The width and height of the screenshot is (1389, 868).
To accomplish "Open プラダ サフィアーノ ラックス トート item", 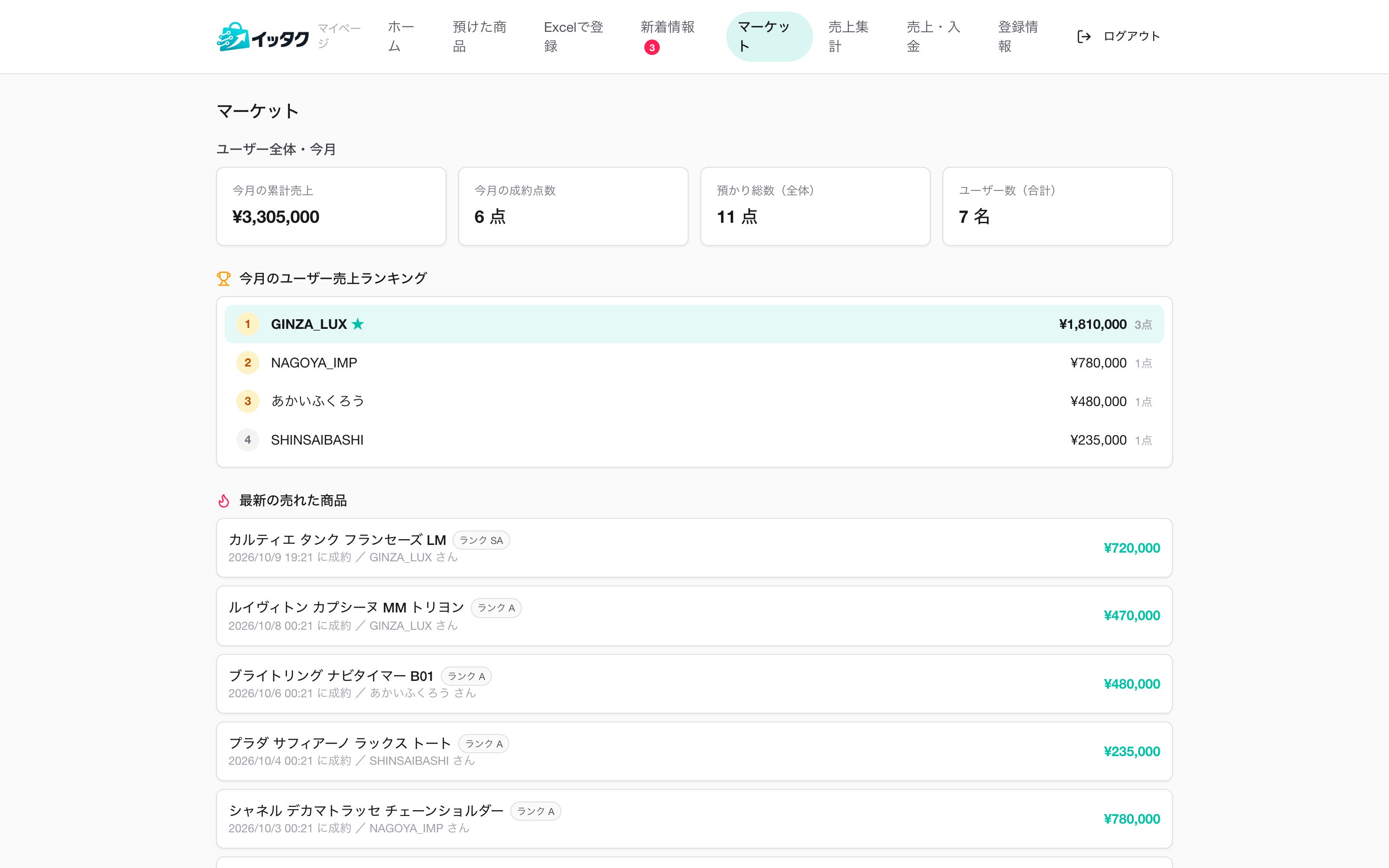I will [x=694, y=751].
